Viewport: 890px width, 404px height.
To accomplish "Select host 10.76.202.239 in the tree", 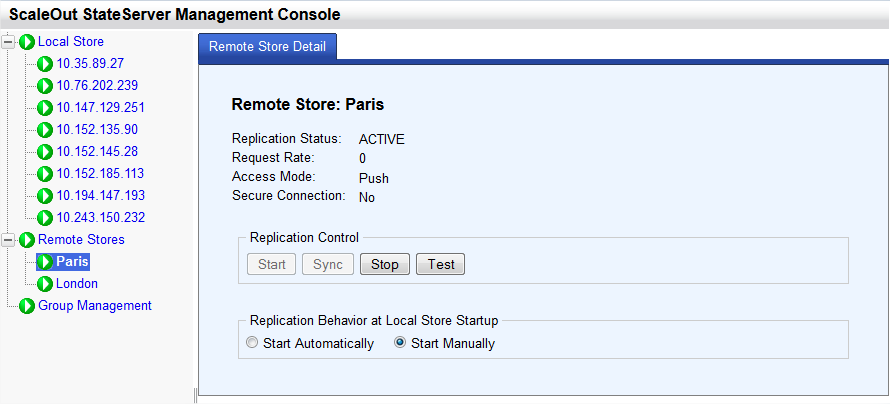I will tap(98, 86).
